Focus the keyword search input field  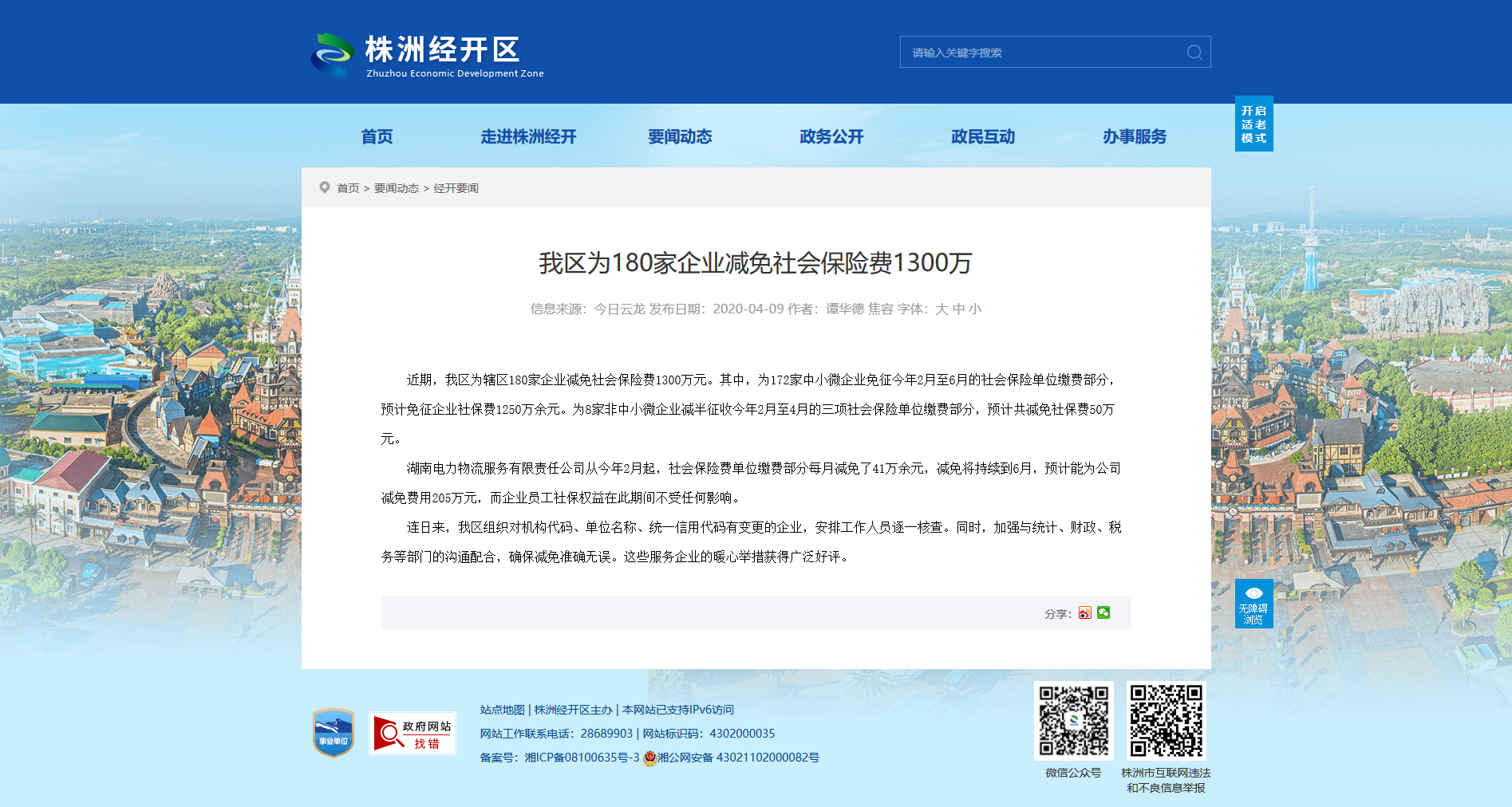pyautogui.click(x=1044, y=53)
